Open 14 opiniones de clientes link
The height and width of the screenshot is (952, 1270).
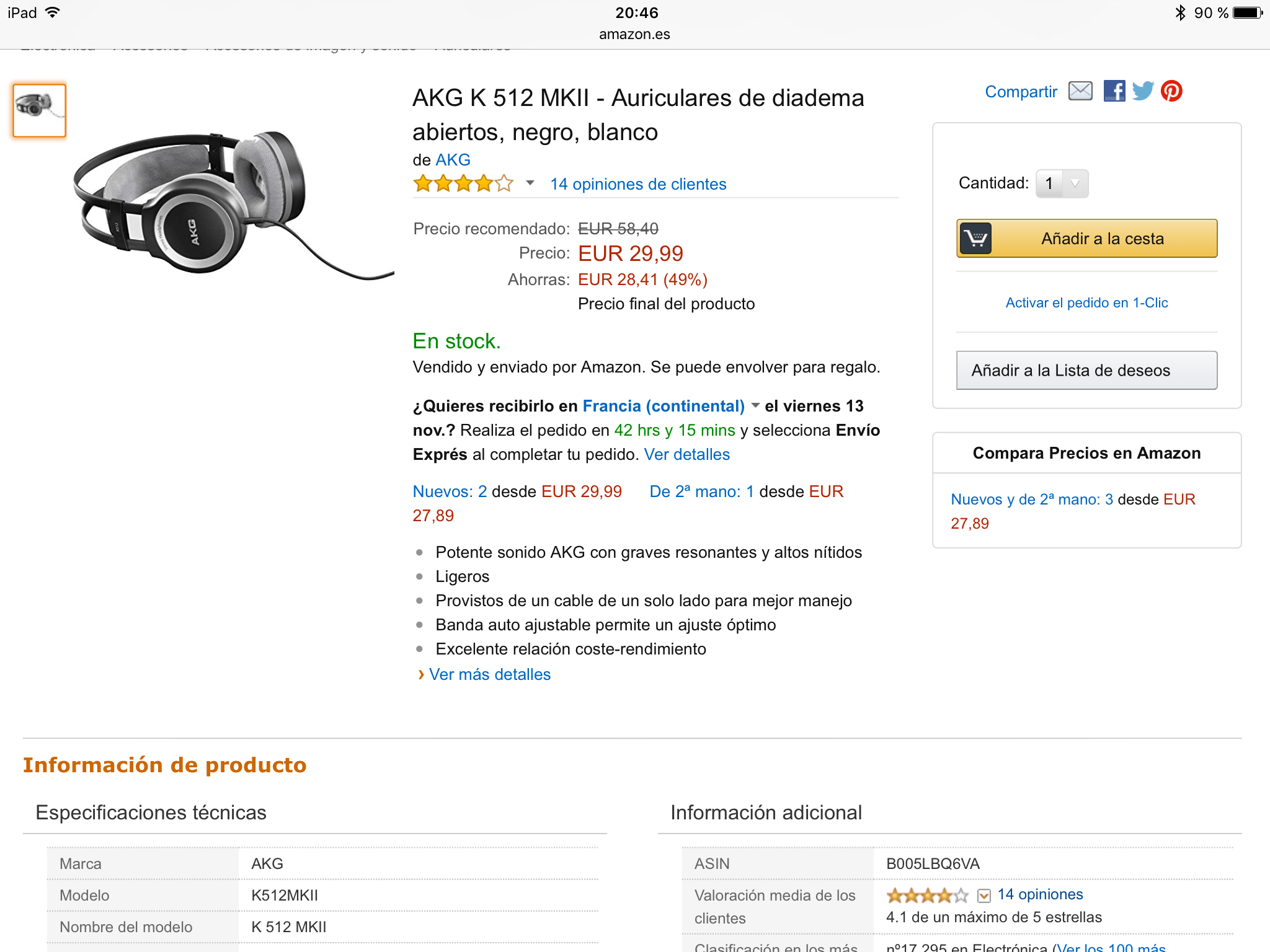[638, 184]
